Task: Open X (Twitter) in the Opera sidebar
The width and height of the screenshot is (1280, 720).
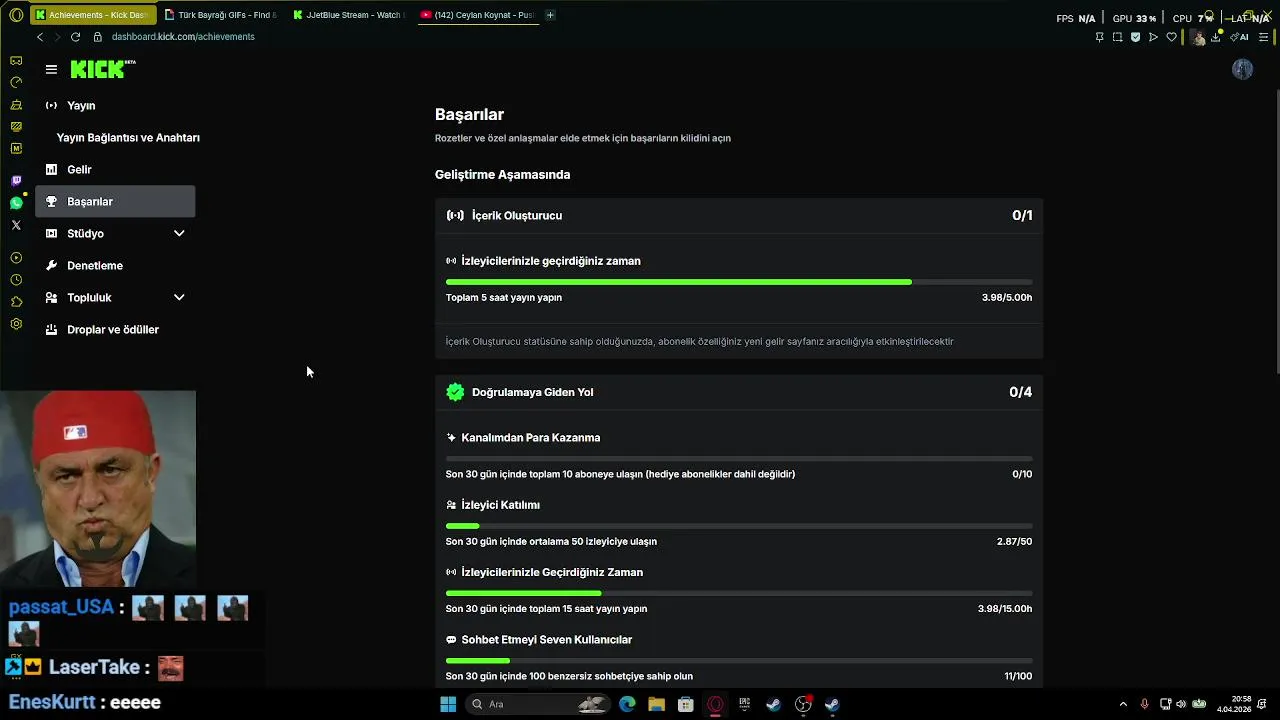Action: 16,225
